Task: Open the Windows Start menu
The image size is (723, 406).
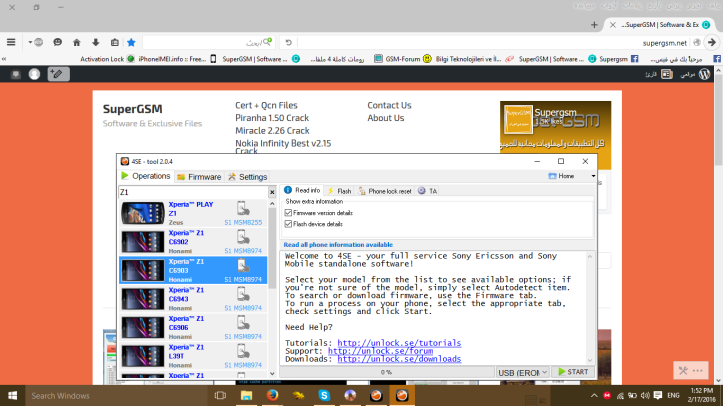Action: 12,395
